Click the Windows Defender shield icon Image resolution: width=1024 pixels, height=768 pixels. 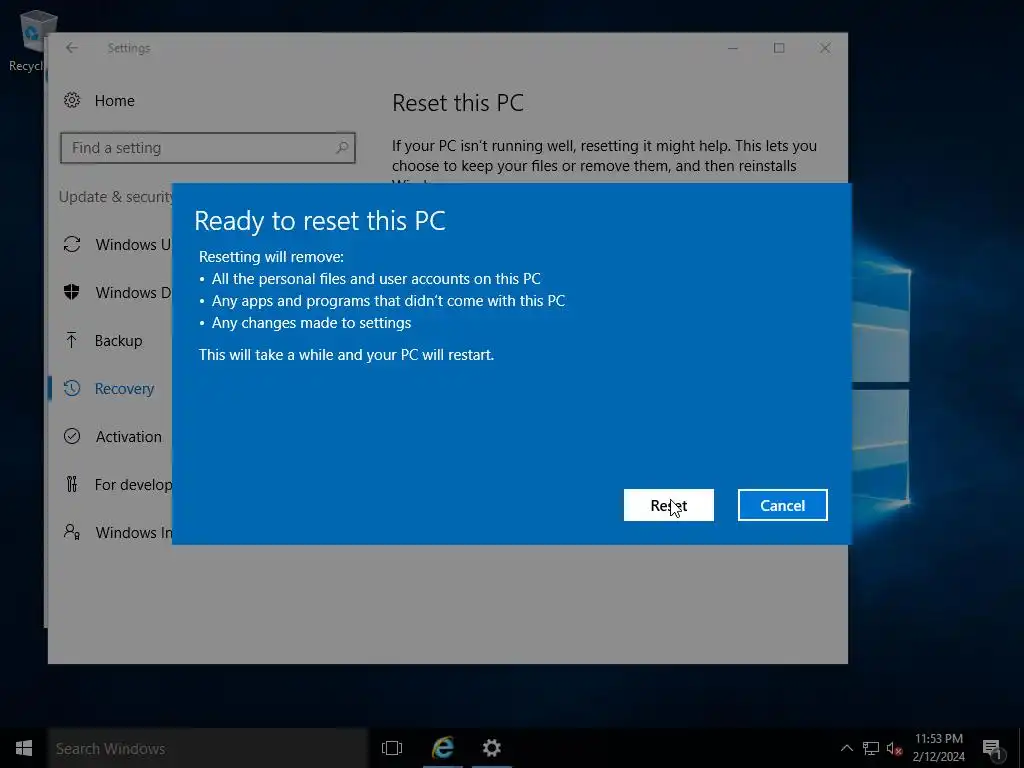pos(72,292)
